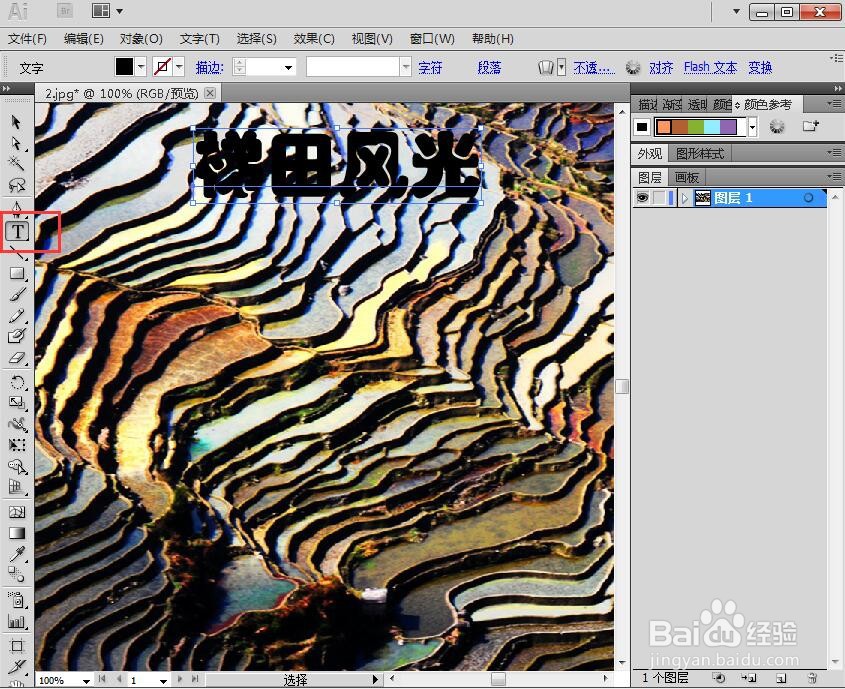845x689 pixels.
Task: Click the Create New Sublayer icon
Action: tap(749, 678)
